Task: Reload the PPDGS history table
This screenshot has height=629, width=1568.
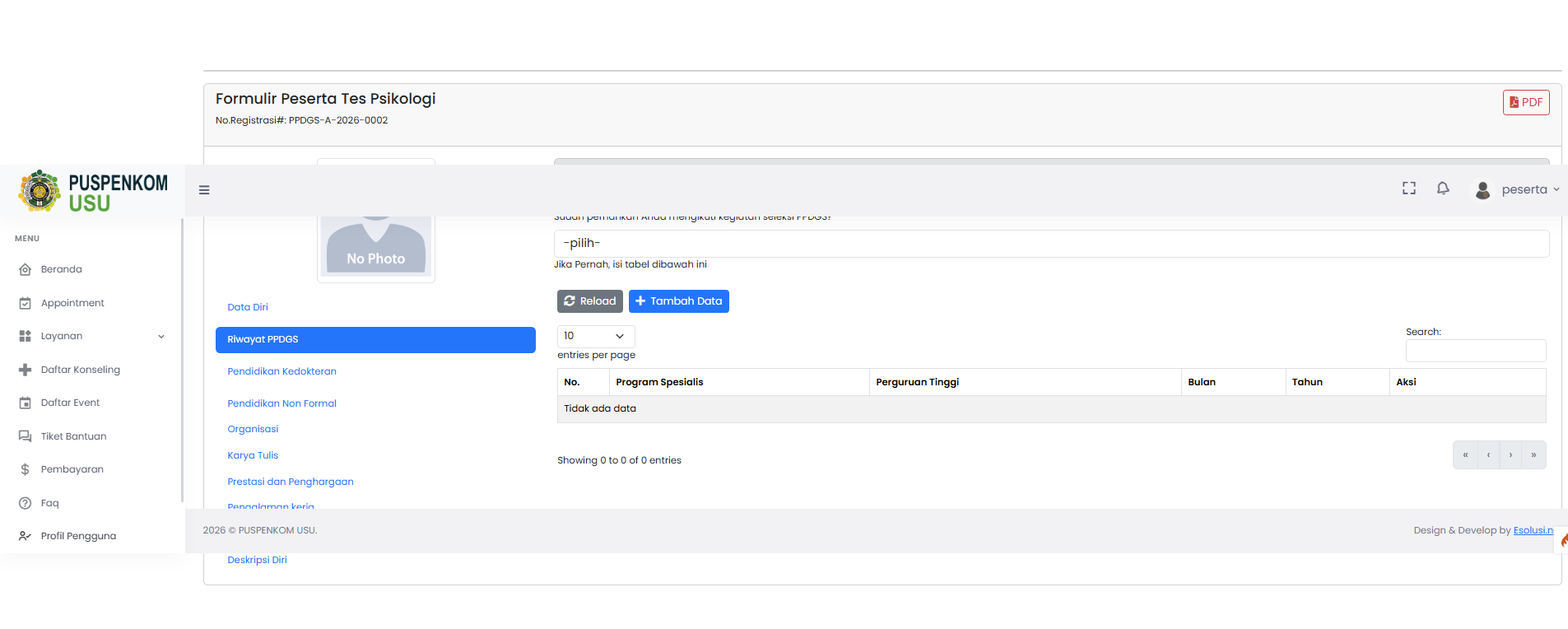Action: click(590, 301)
